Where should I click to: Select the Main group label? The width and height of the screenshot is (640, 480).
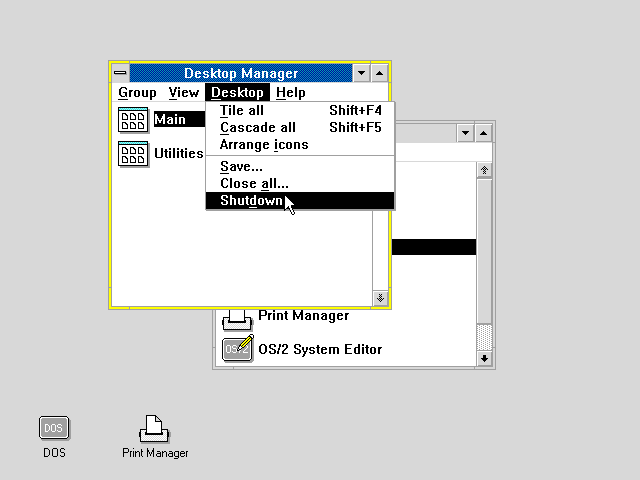point(170,119)
